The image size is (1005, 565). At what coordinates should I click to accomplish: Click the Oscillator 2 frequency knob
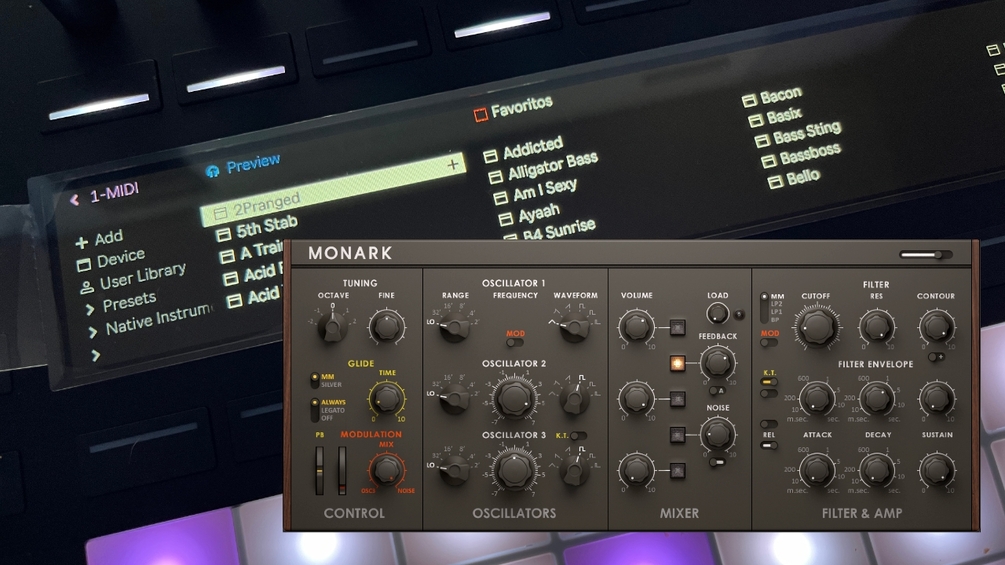click(514, 398)
